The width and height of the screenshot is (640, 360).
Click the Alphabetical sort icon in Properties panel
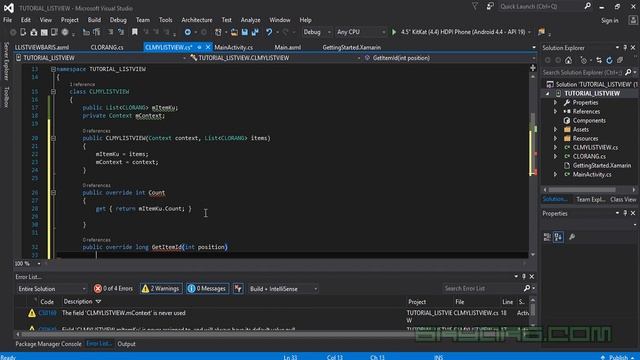pos(558,237)
